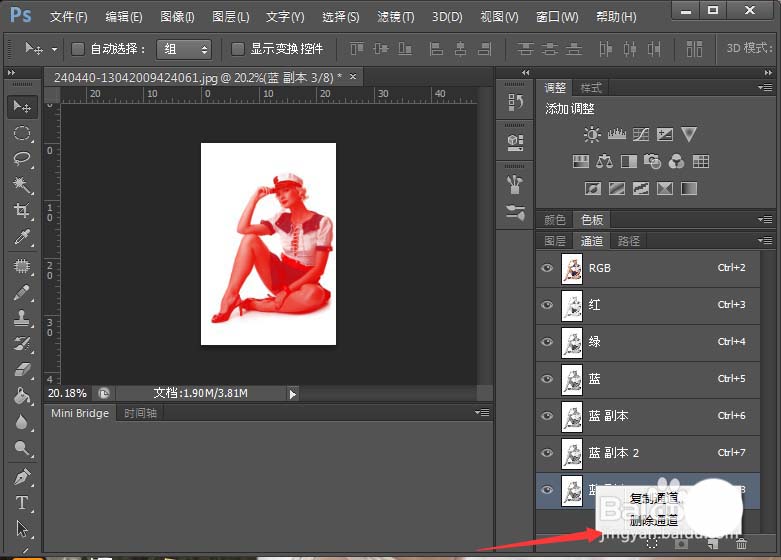Select the Elliptical Marquee tool
The height and width of the screenshot is (560, 781).
click(x=22, y=133)
